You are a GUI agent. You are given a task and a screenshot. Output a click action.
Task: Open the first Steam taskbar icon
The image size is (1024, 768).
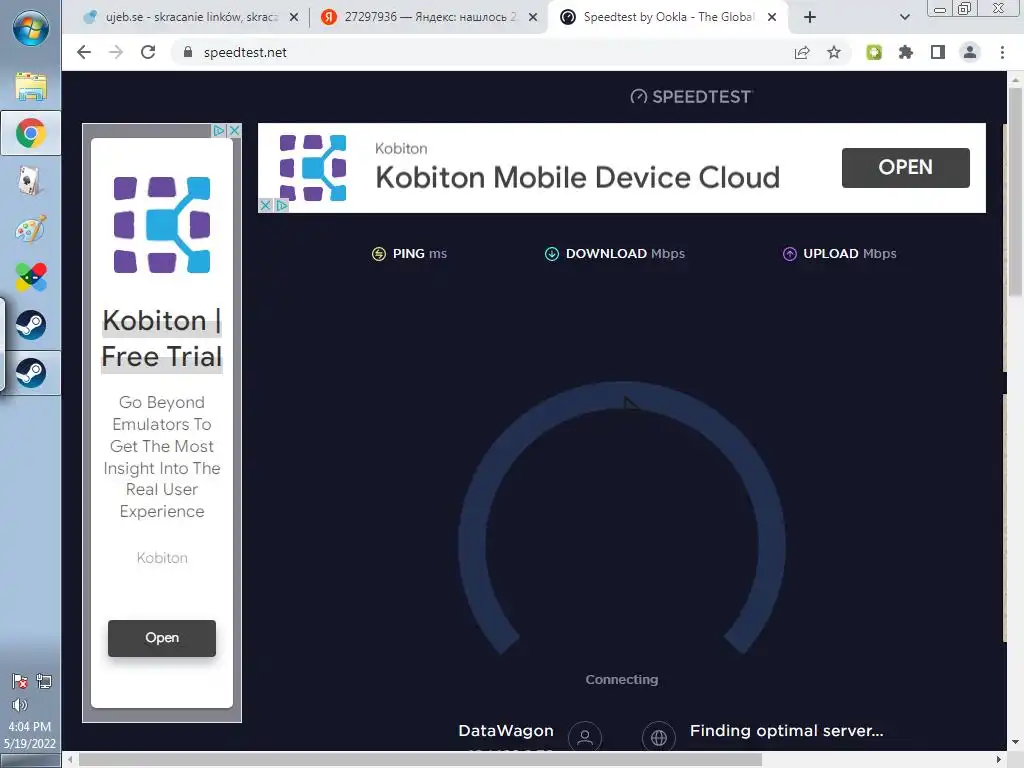coord(31,325)
